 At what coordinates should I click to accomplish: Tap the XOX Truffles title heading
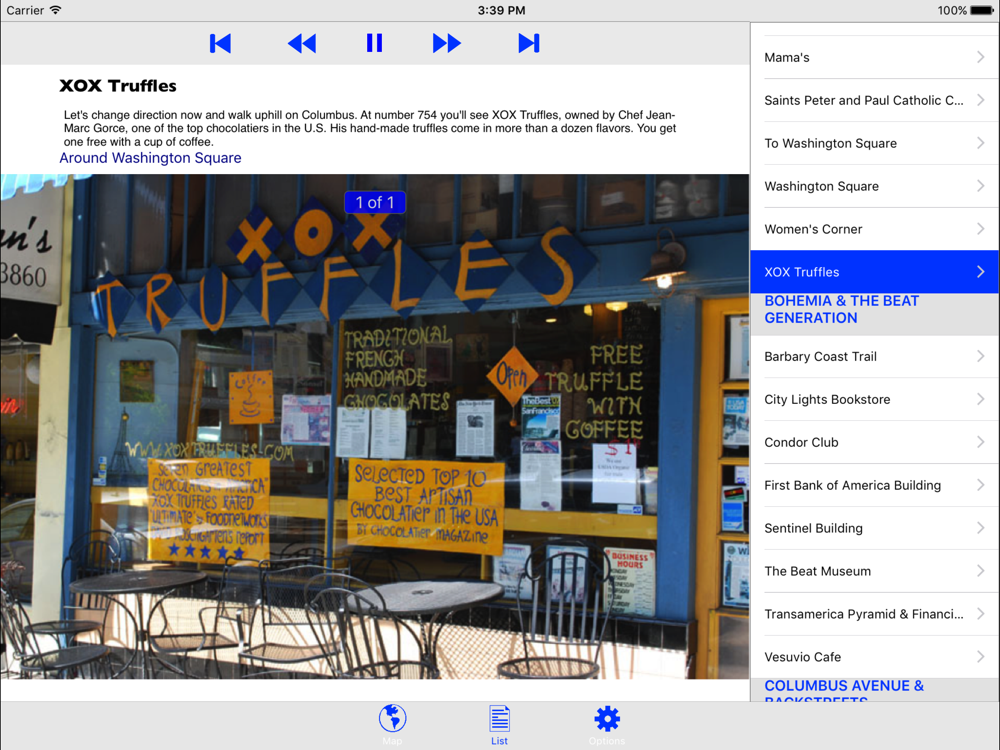coord(118,86)
